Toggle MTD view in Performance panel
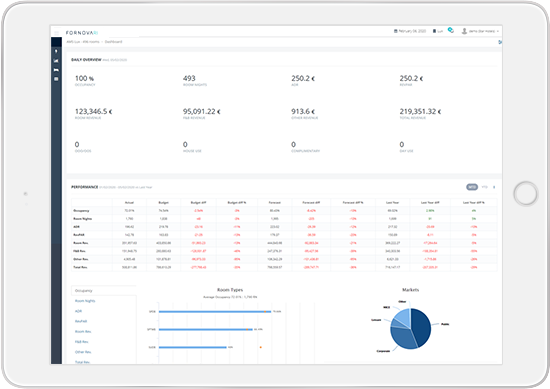The height and width of the screenshot is (389, 550). 472,187
